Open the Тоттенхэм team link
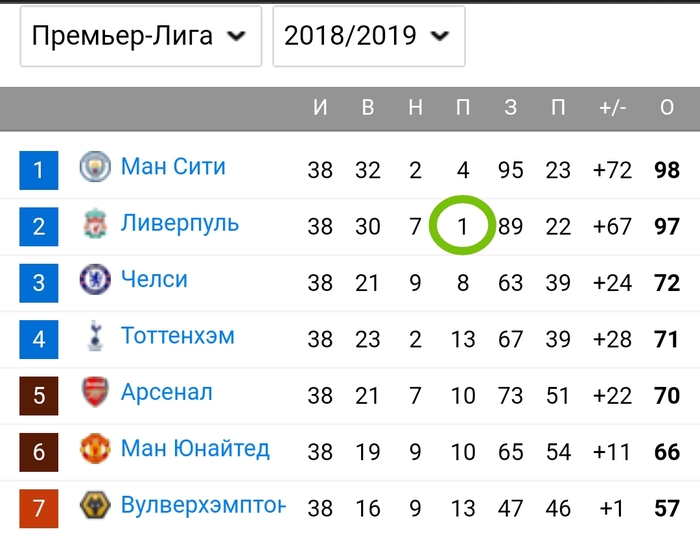The height and width of the screenshot is (536, 700). [178, 336]
